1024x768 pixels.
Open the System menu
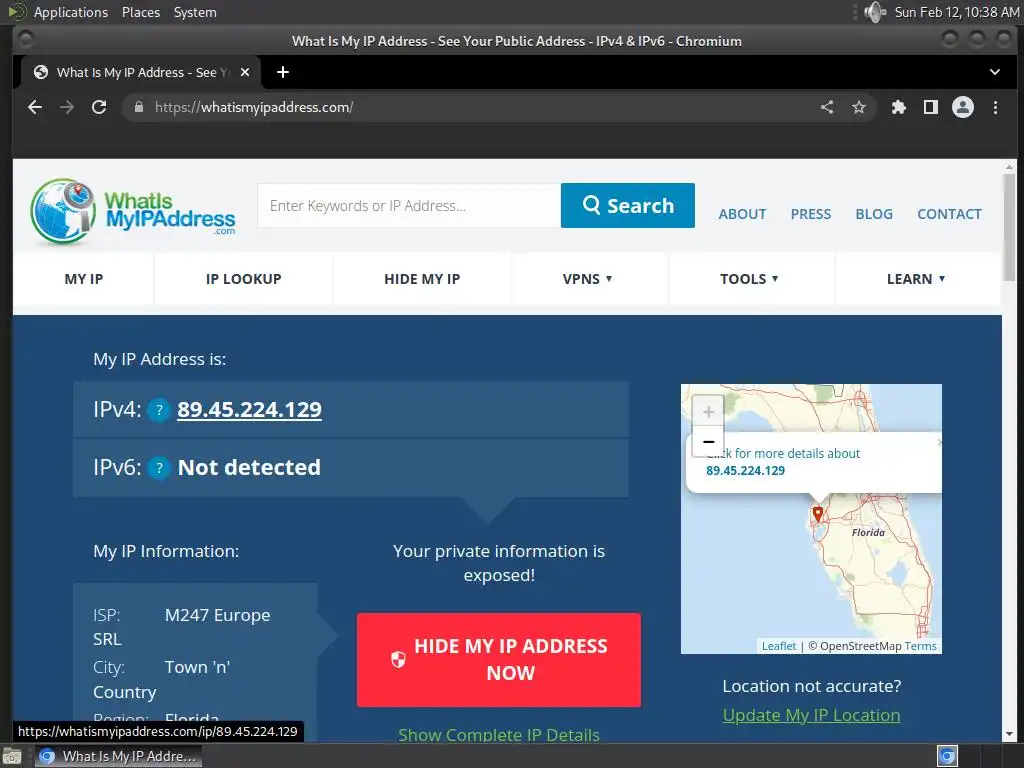(x=195, y=12)
